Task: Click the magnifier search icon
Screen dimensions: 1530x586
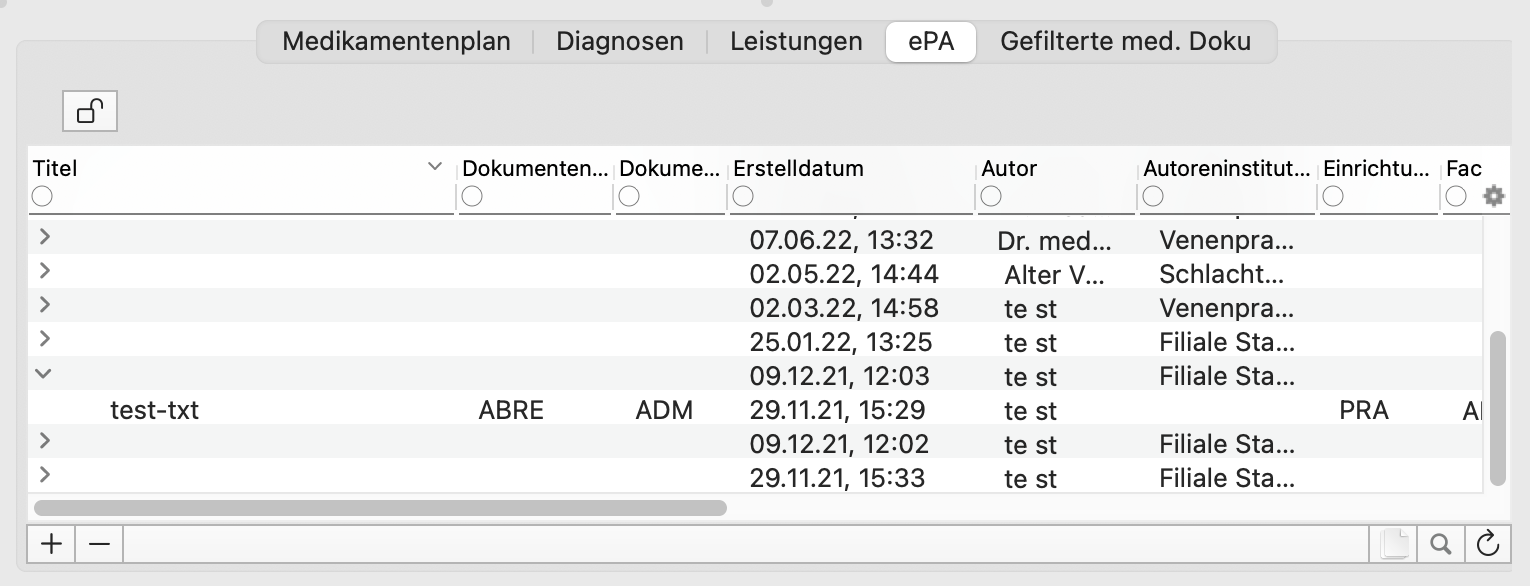Action: 1440,544
